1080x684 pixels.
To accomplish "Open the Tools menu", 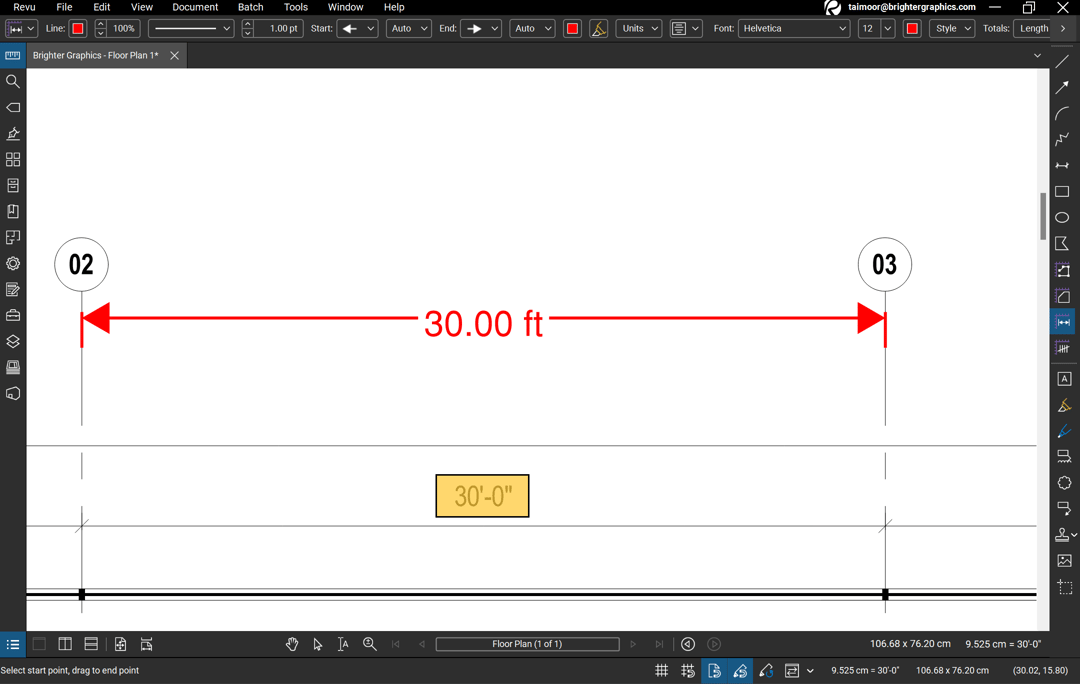I will point(295,7).
